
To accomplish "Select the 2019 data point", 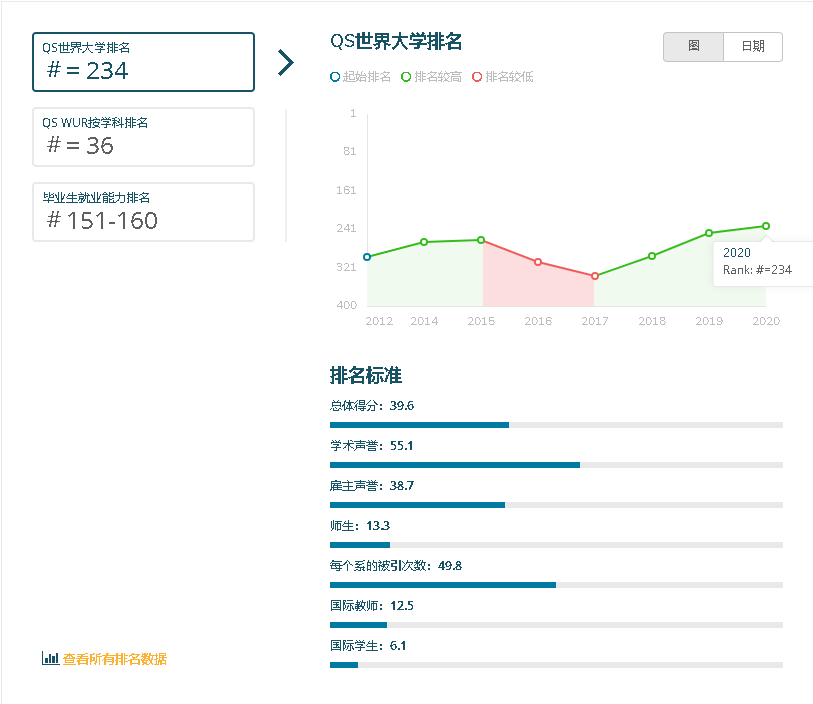I will [709, 233].
